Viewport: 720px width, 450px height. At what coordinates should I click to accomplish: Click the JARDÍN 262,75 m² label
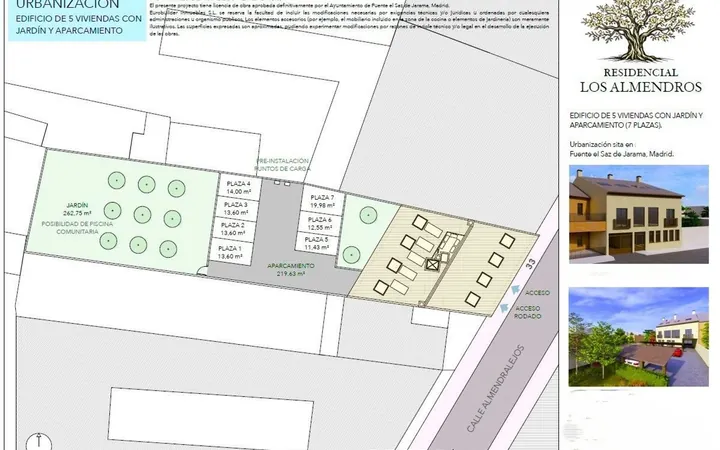(77, 209)
